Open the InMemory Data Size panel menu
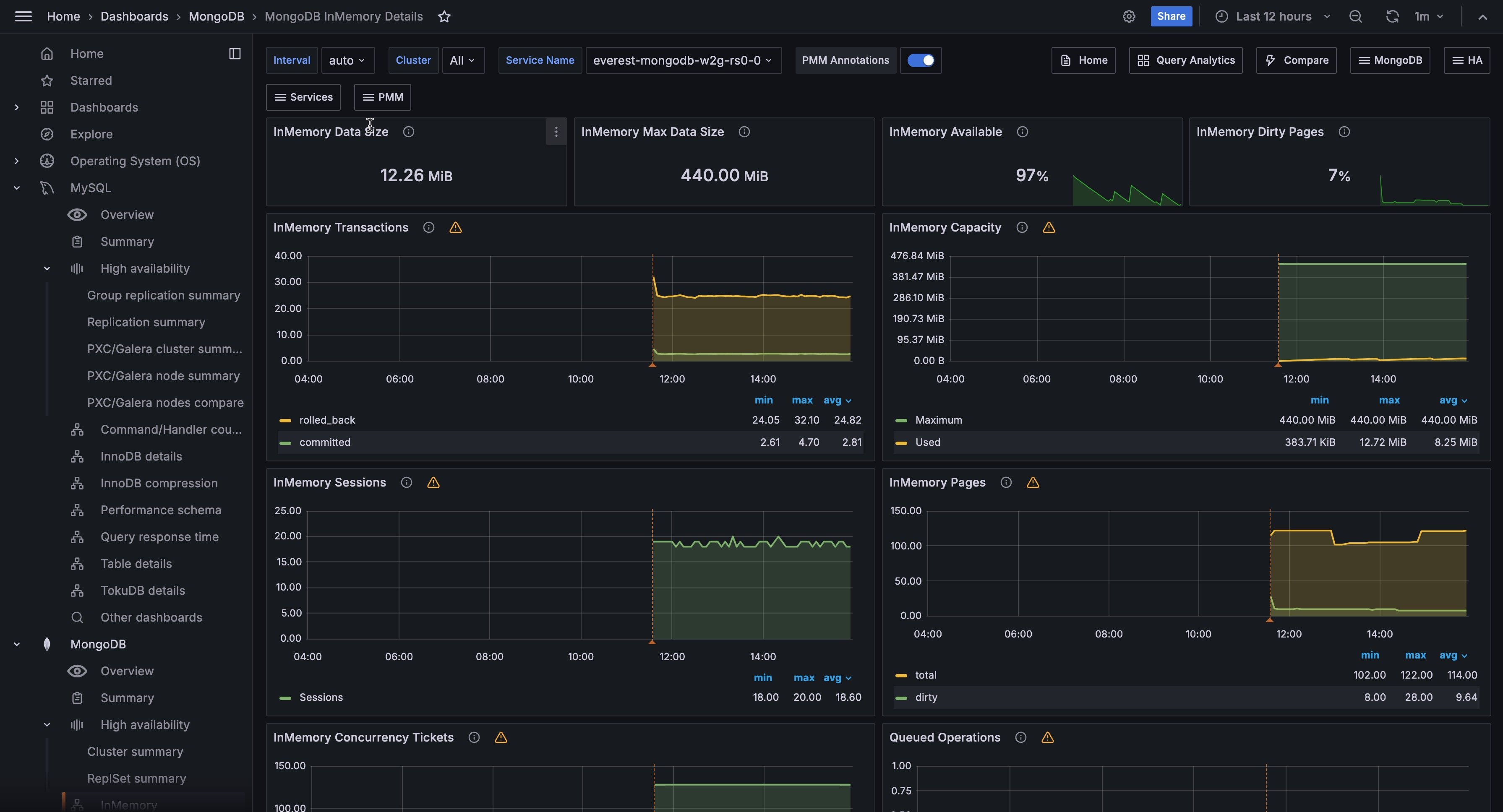1503x812 pixels. pos(556,132)
